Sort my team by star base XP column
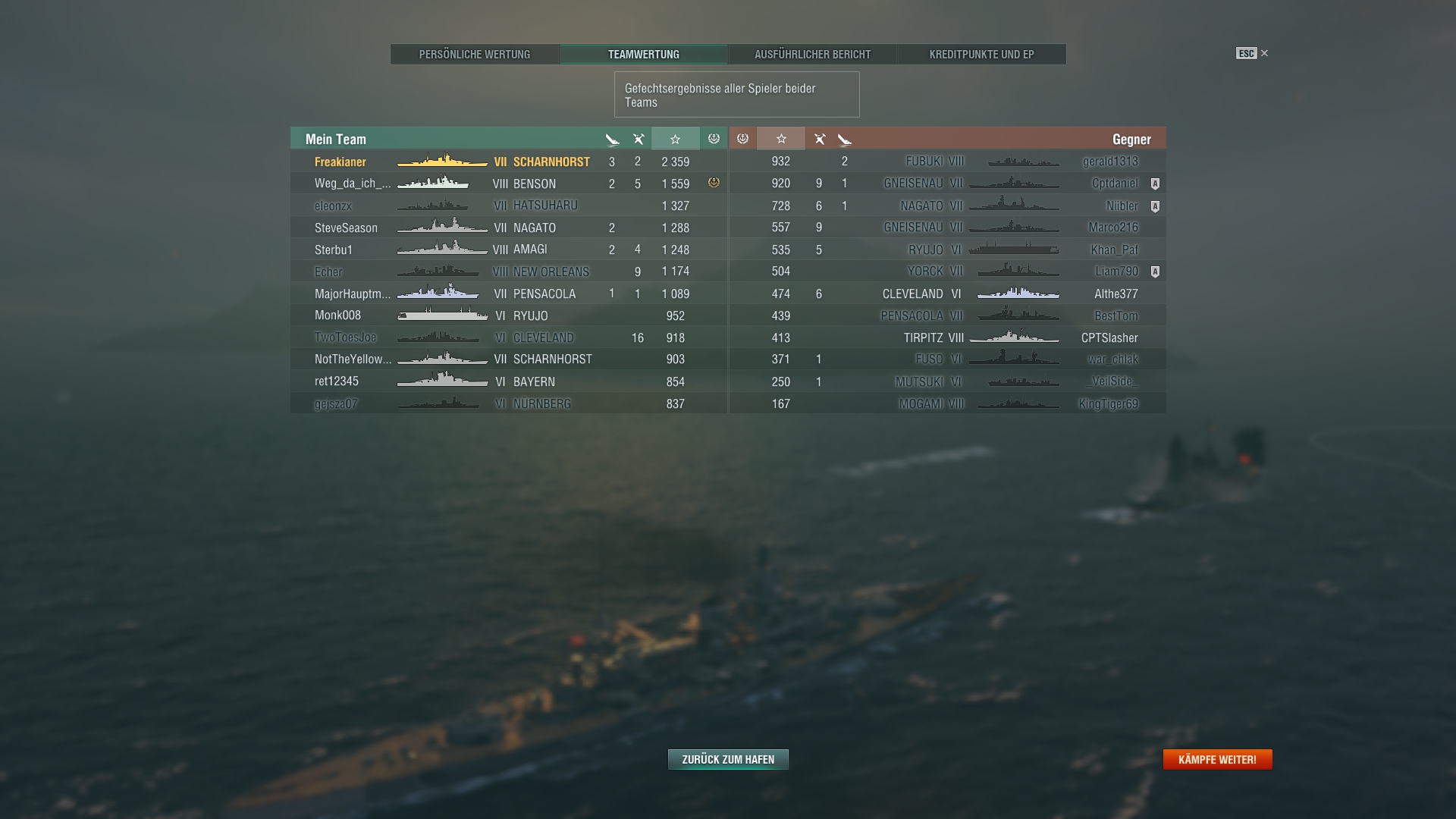 pos(675,139)
